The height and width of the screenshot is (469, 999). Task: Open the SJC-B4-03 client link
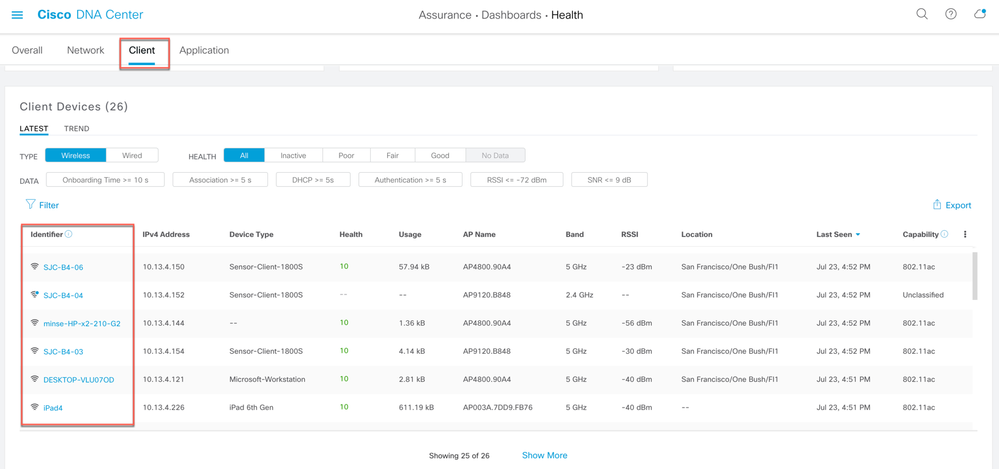(63, 352)
